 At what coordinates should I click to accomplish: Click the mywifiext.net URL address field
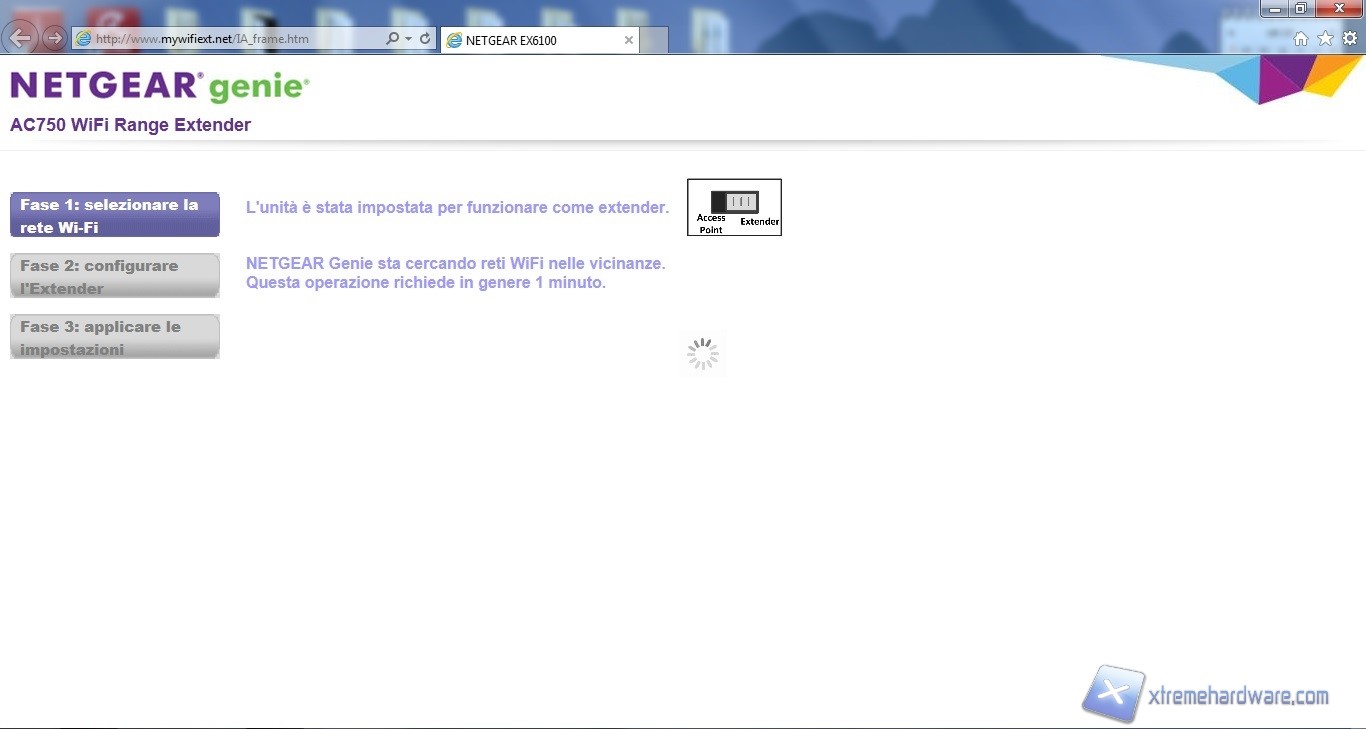[x=230, y=39]
